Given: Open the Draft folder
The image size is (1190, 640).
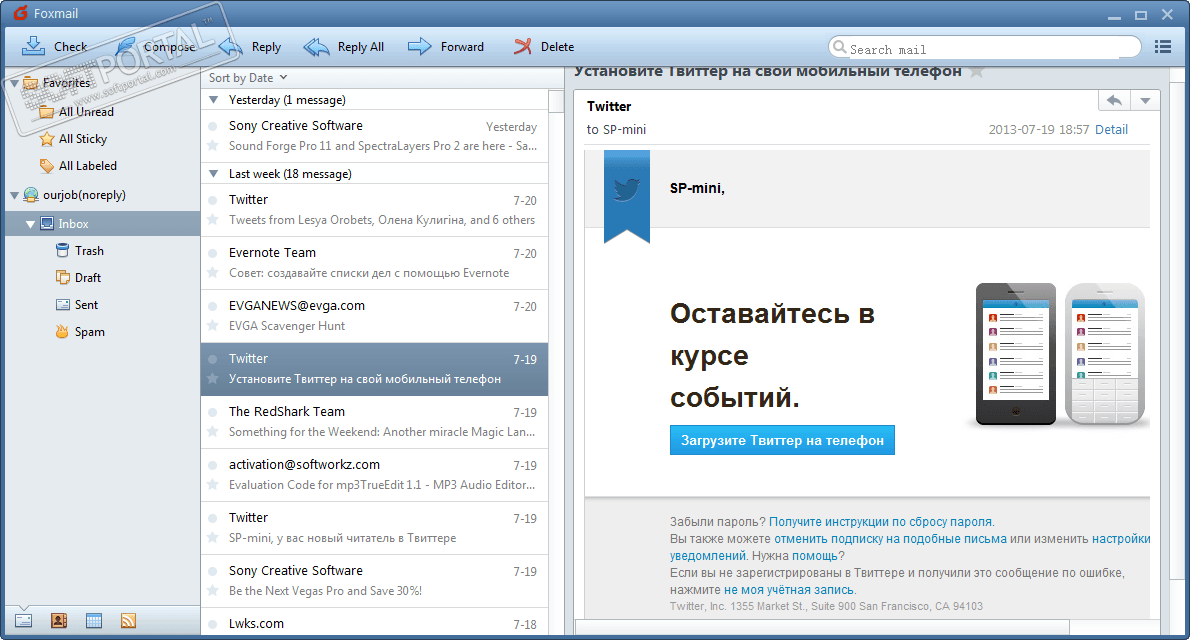Looking at the screenshot, I should [x=78, y=278].
